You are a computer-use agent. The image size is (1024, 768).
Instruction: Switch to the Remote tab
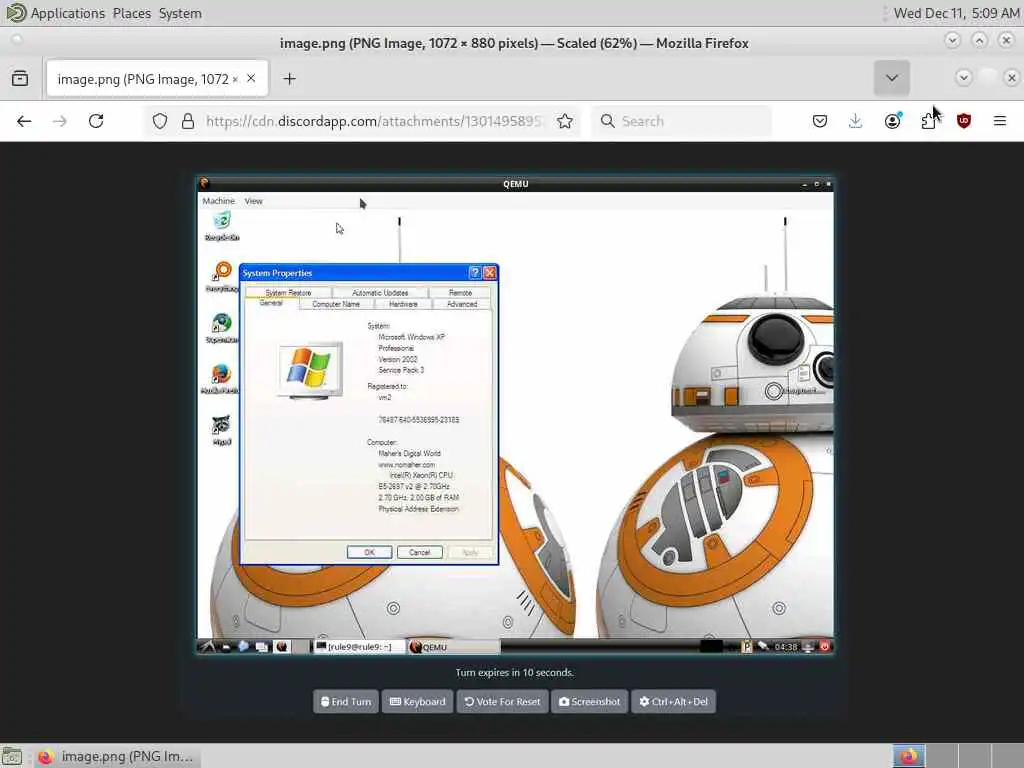(460, 293)
